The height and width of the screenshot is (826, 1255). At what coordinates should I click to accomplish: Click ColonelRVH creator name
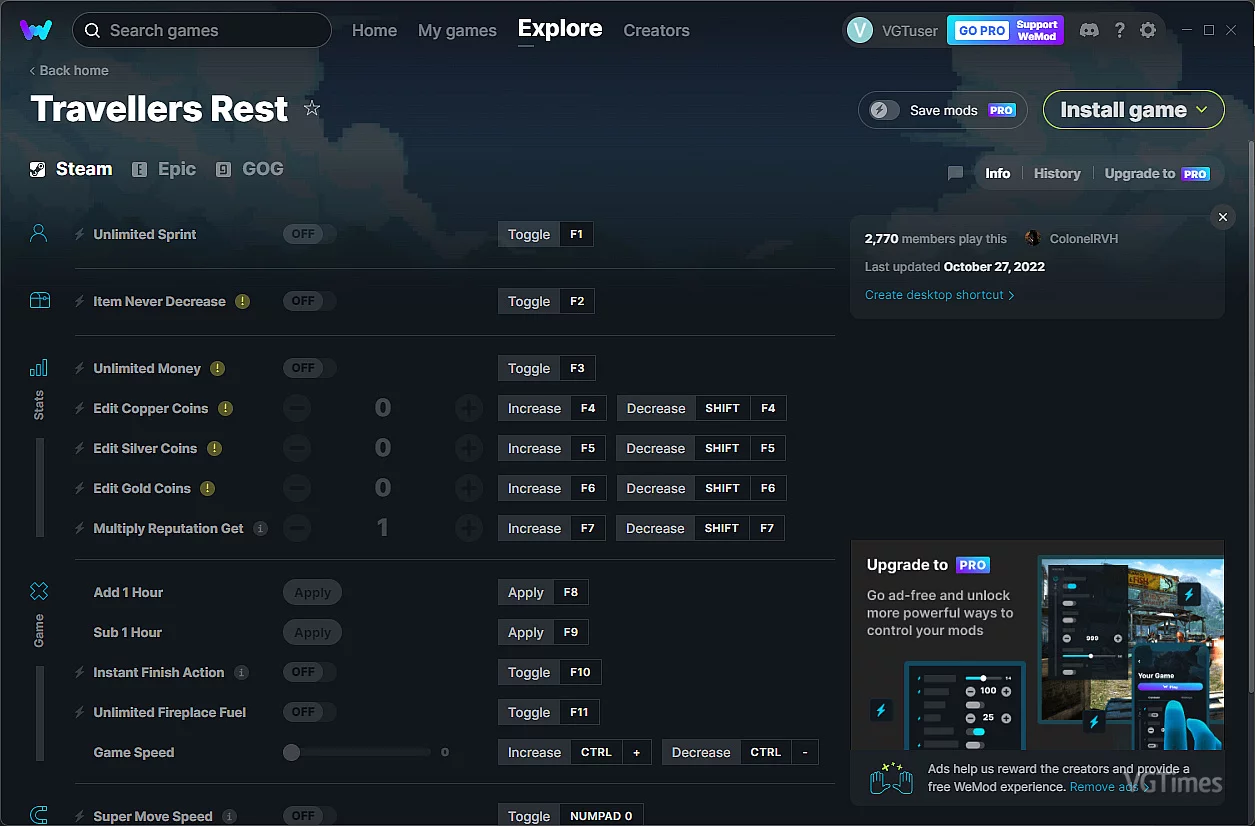click(1084, 238)
